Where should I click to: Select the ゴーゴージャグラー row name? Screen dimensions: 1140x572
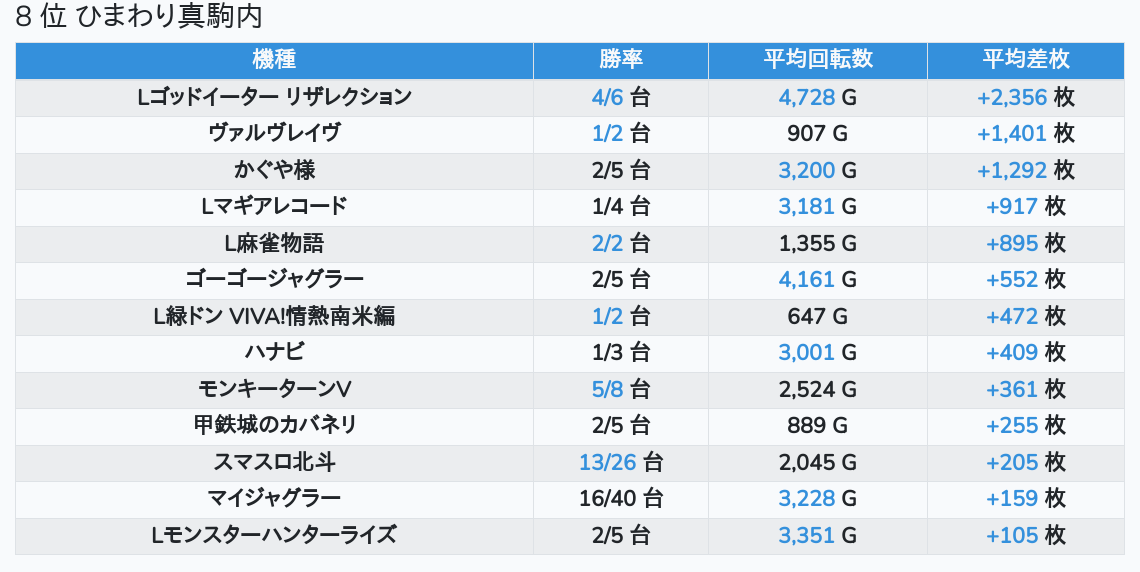[x=274, y=280]
